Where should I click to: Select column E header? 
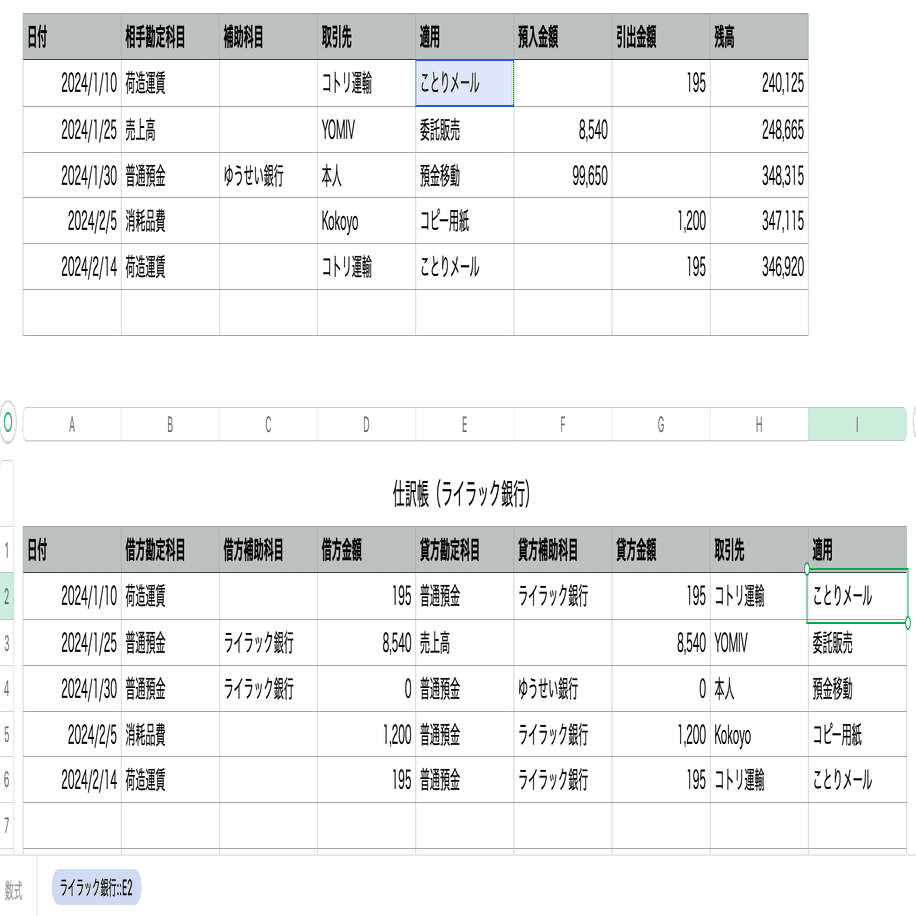tap(464, 424)
